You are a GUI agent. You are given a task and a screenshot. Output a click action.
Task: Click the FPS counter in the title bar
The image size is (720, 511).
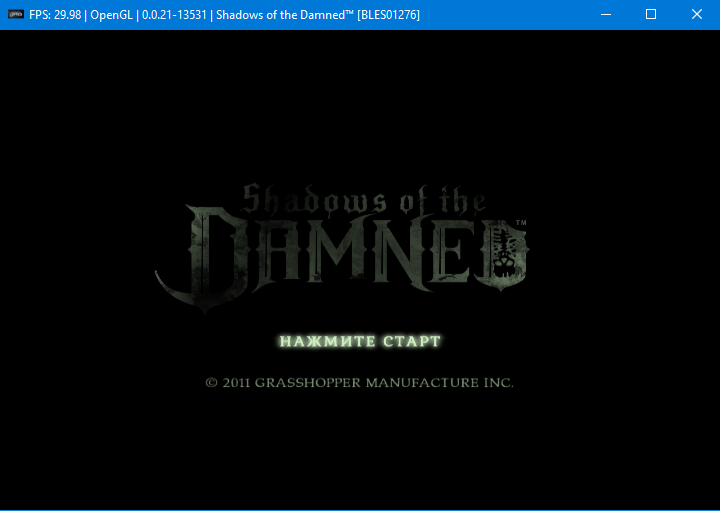55,15
